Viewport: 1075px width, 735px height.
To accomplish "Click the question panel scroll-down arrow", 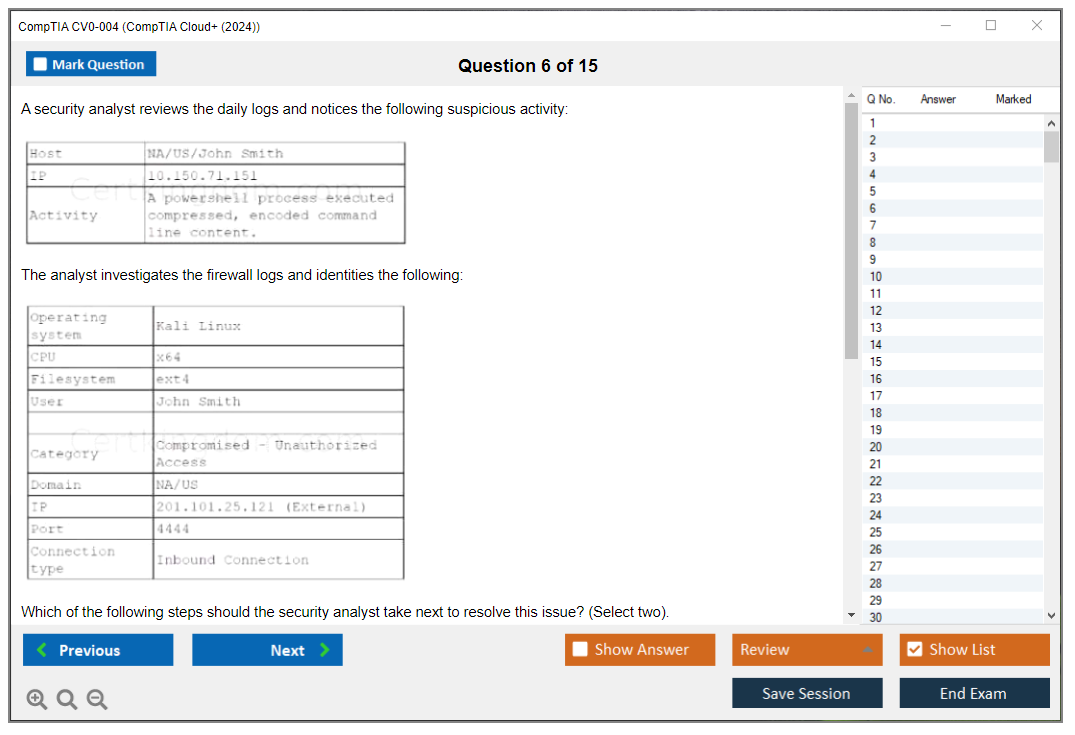I will 851,615.
